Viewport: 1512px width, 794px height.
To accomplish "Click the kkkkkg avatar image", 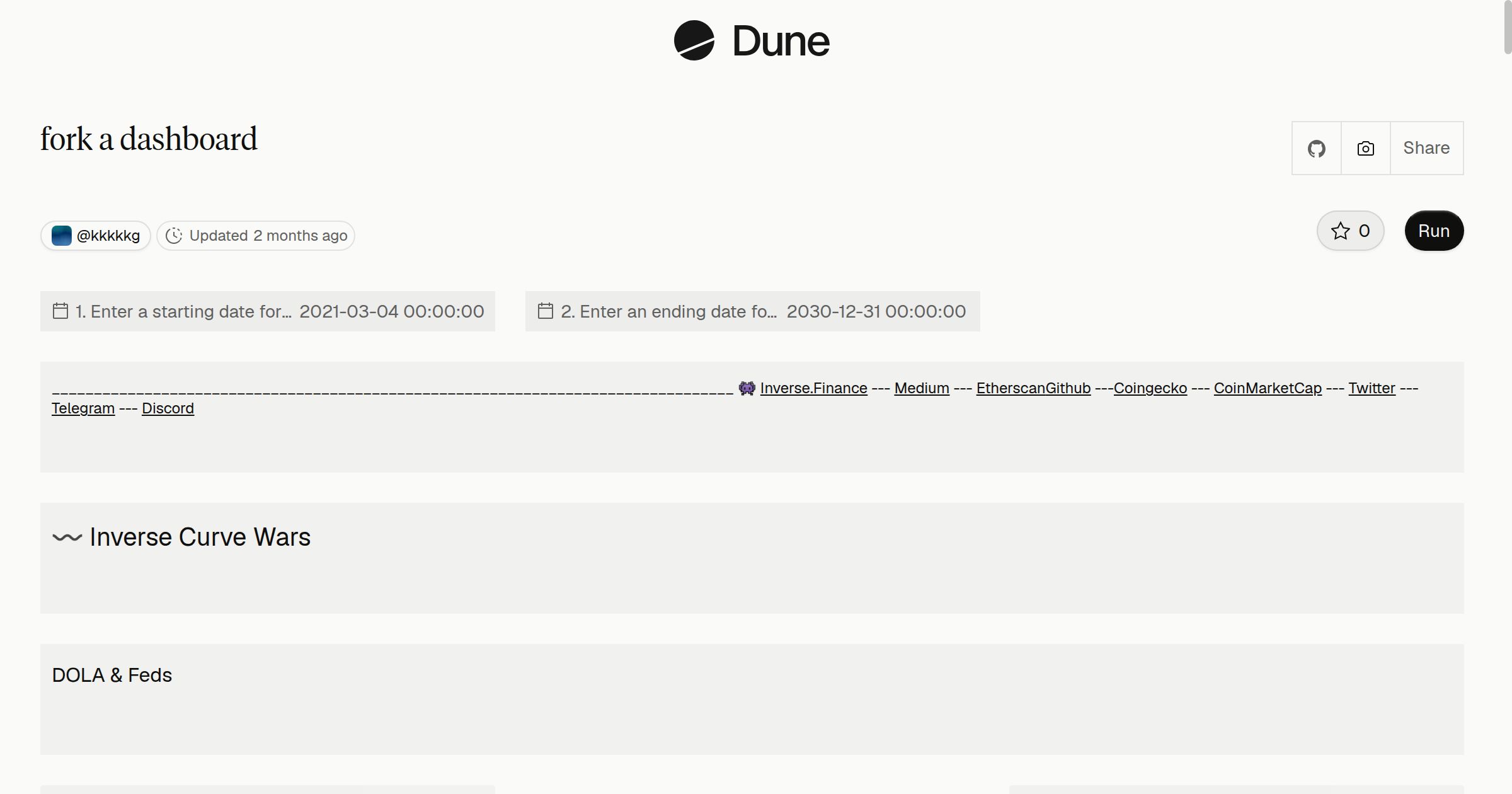I will click(61, 236).
